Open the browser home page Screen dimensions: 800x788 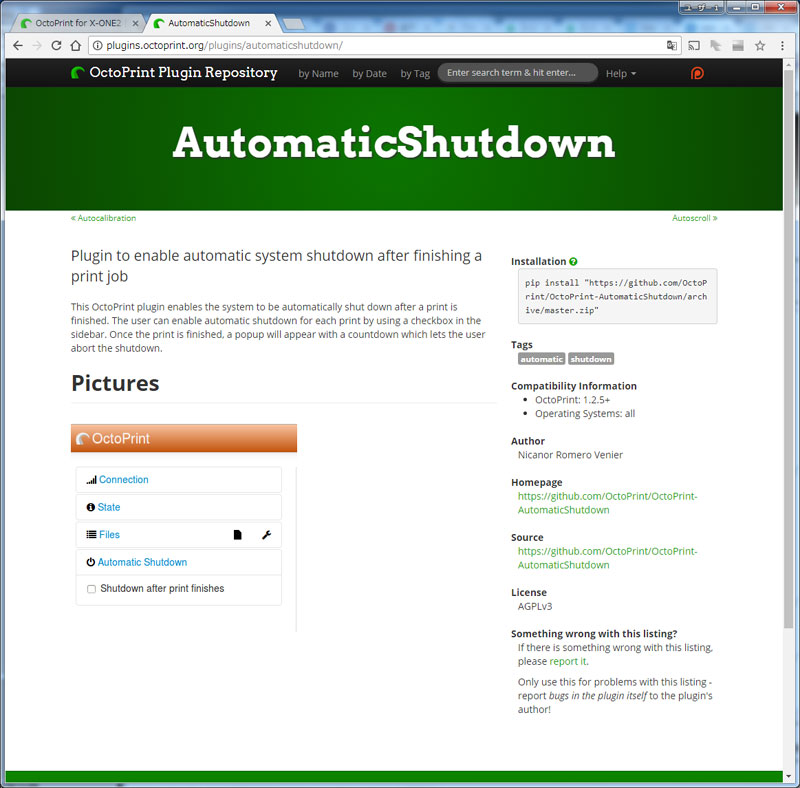click(x=76, y=45)
